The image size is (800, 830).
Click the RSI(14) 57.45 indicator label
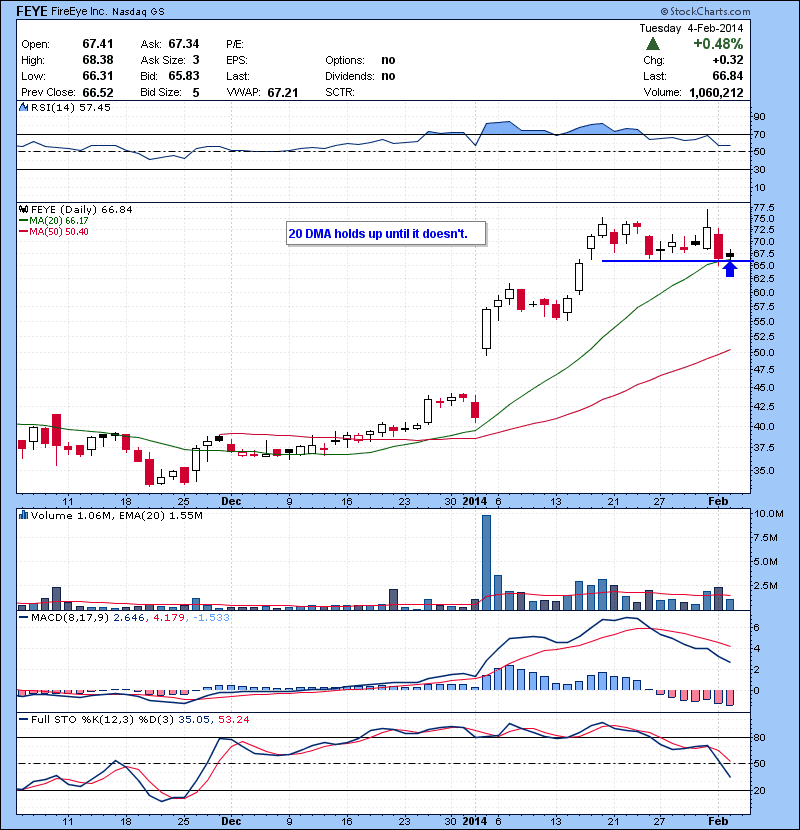(71, 107)
